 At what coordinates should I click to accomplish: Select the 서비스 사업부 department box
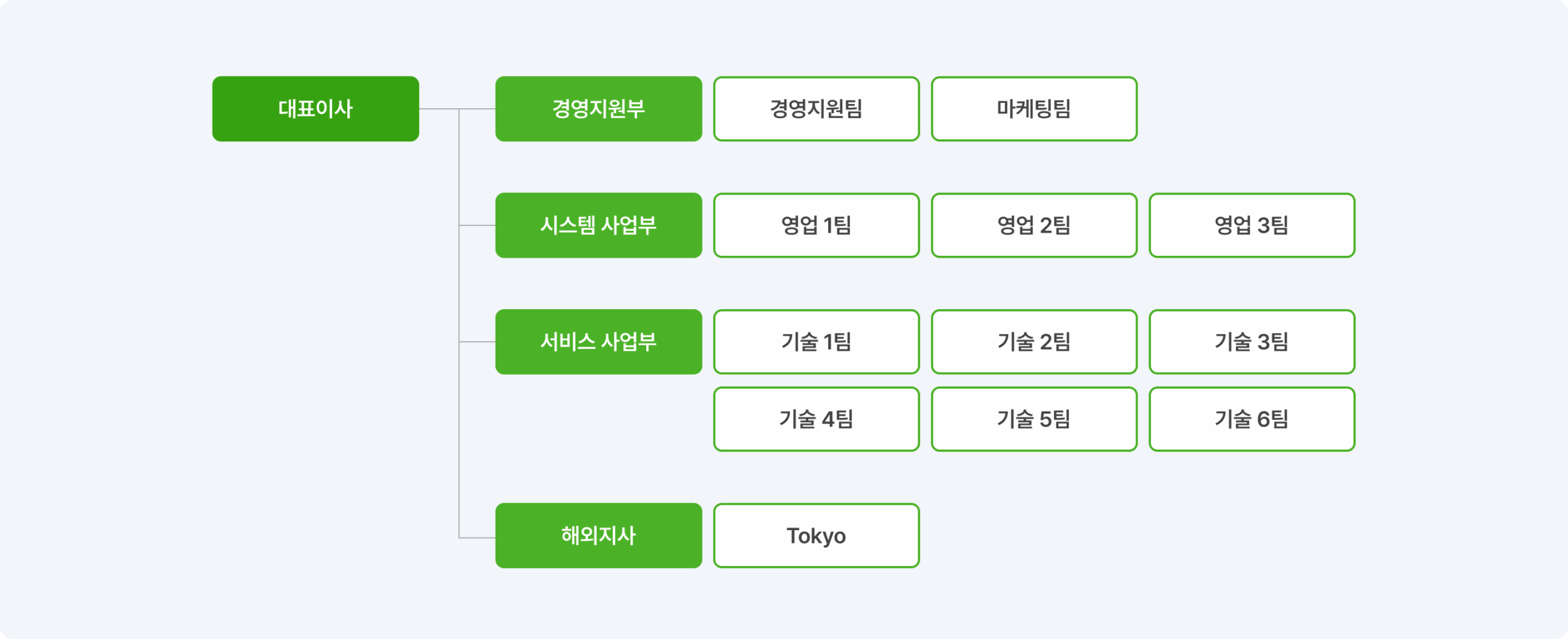598,342
